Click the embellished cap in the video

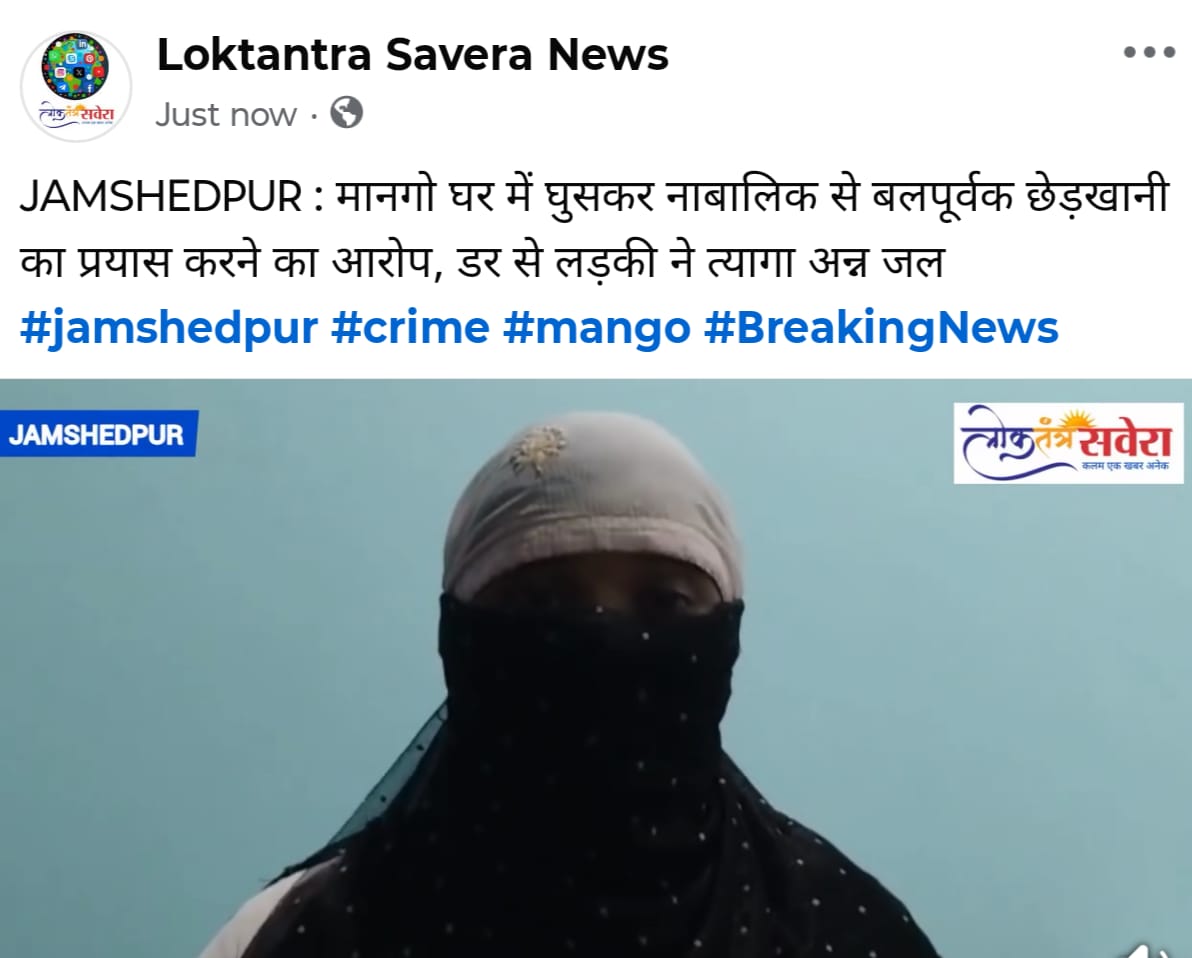click(x=591, y=502)
